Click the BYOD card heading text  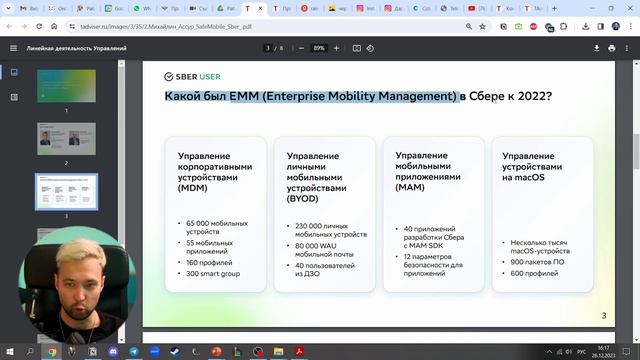316,177
